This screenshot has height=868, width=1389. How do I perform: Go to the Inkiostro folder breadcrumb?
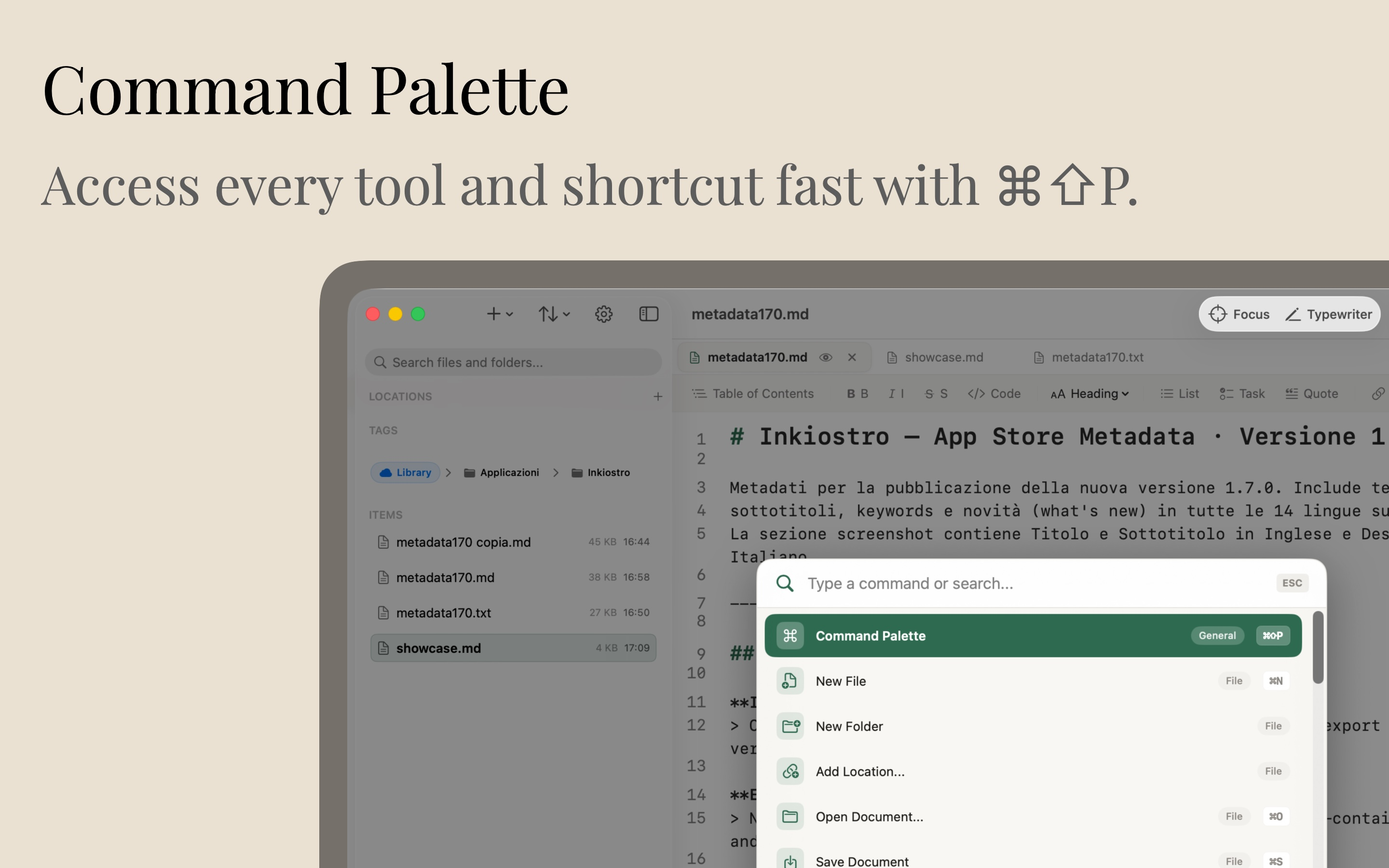coord(600,473)
